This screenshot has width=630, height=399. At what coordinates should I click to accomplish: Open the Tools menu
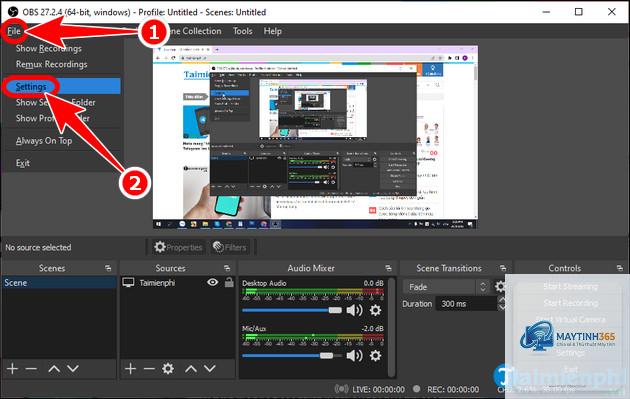point(243,31)
